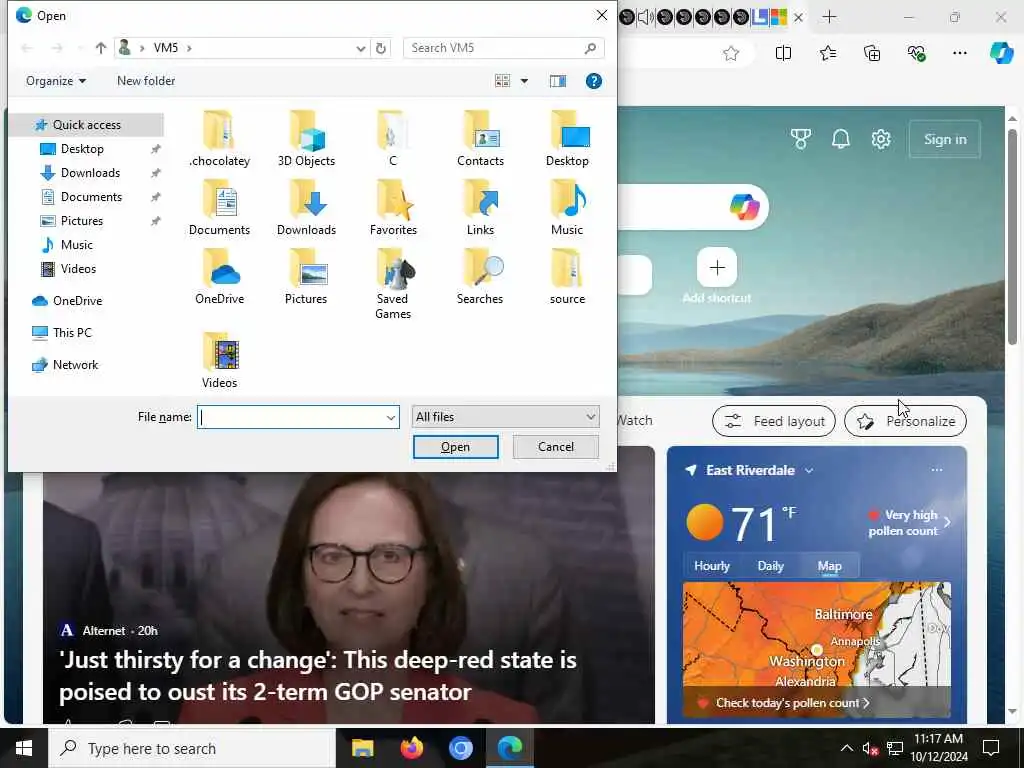1024x768 pixels.
Task: Open the Contacts folder
Action: click(x=480, y=138)
